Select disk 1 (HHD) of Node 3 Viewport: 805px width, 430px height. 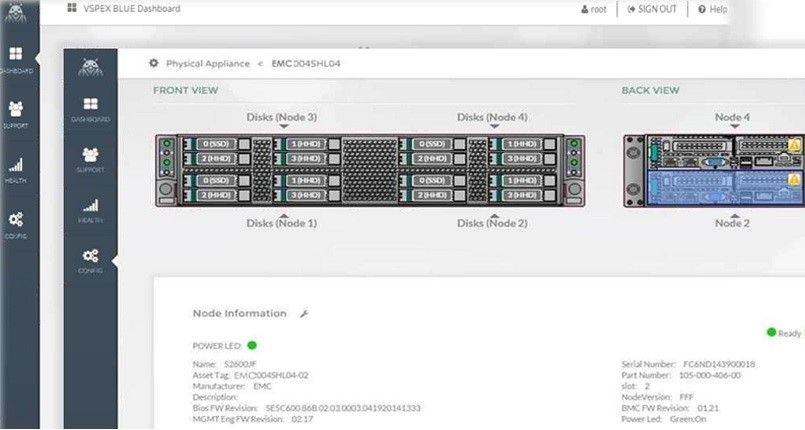307,144
